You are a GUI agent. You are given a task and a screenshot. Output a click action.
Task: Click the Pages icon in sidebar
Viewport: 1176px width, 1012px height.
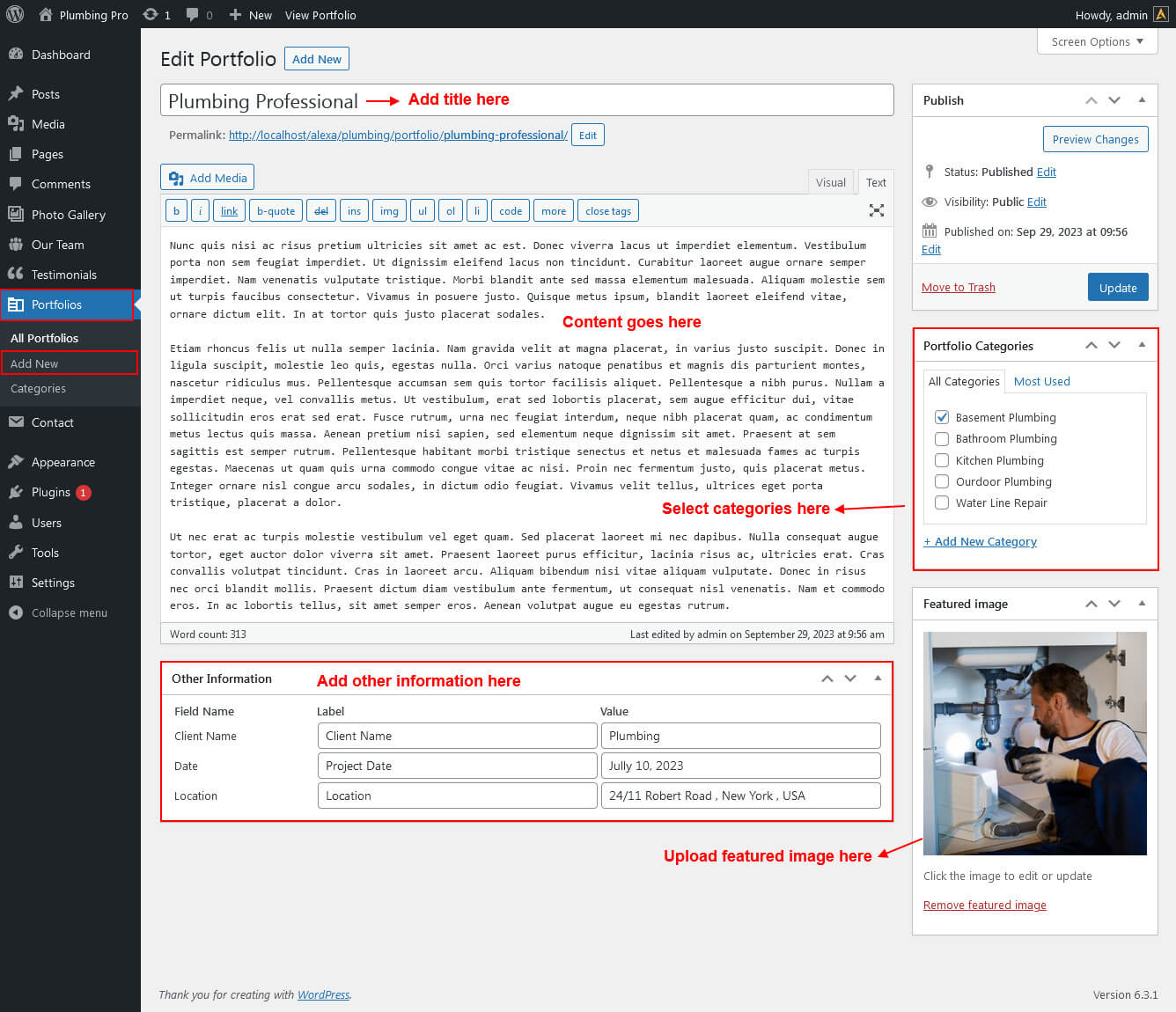pyautogui.click(x=16, y=153)
